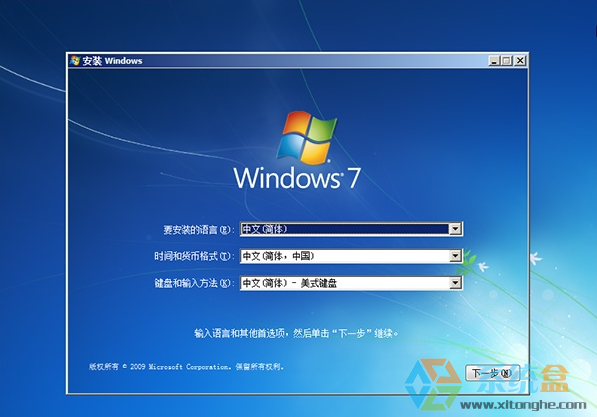This screenshot has width=597, height=417.
Task: Click the setup icon in the title bar
Action: [75, 61]
